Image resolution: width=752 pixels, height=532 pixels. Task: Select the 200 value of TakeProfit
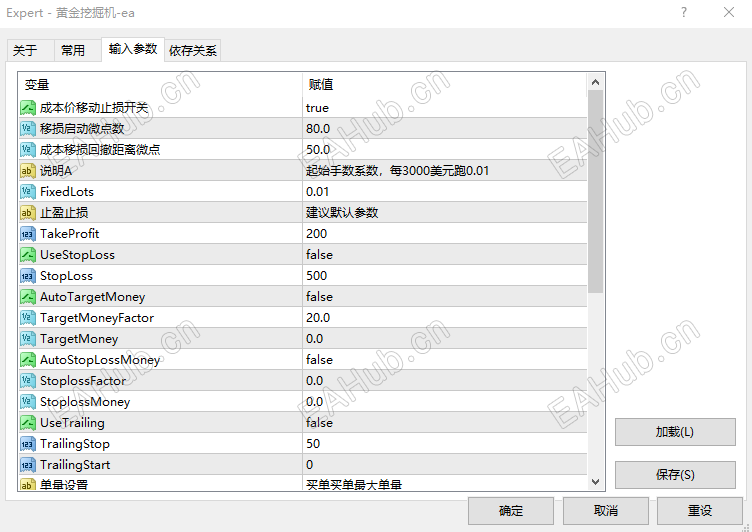click(317, 234)
